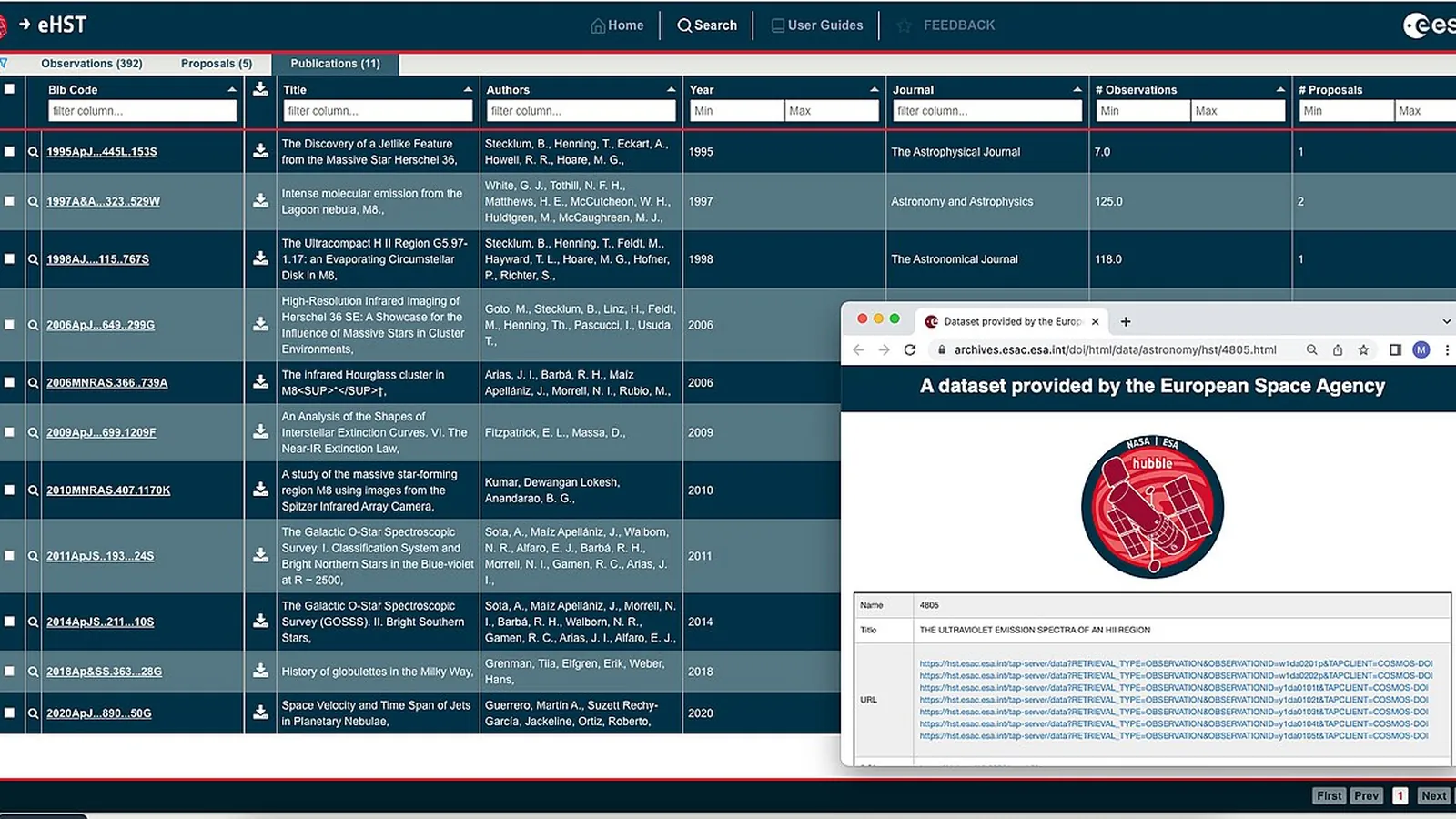Check the row for 1995ApJ...445L.153S
1456x819 pixels.
pos(9,151)
